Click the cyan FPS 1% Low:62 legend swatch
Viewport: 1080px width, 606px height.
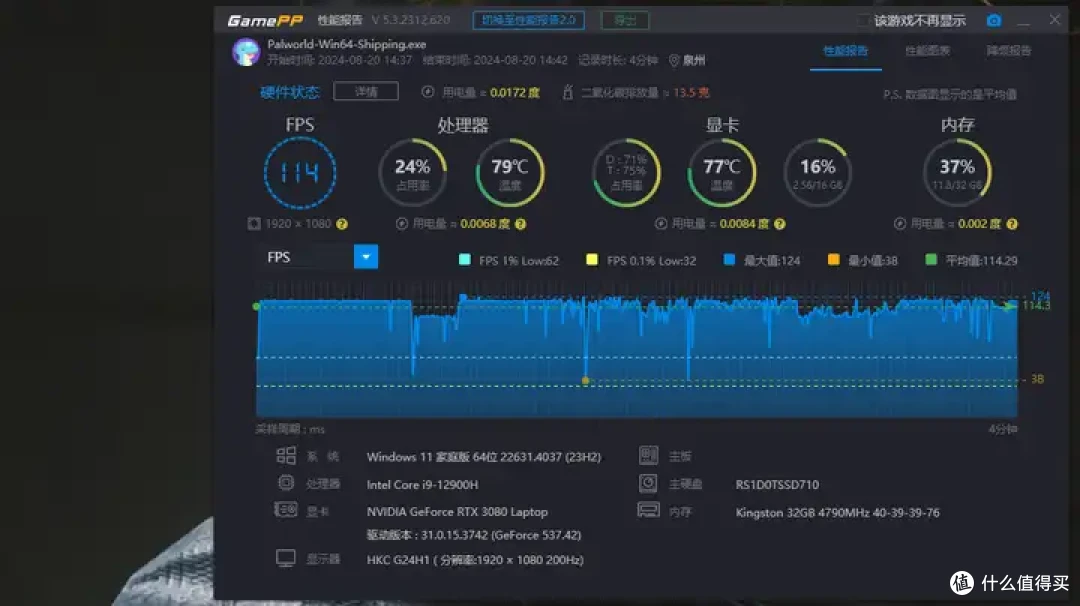(465, 260)
